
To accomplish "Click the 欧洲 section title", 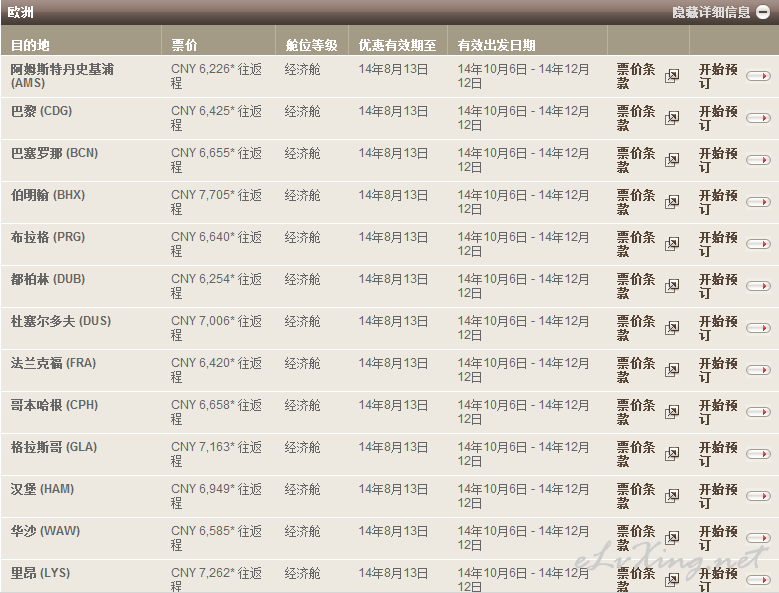I will tap(20, 12).
